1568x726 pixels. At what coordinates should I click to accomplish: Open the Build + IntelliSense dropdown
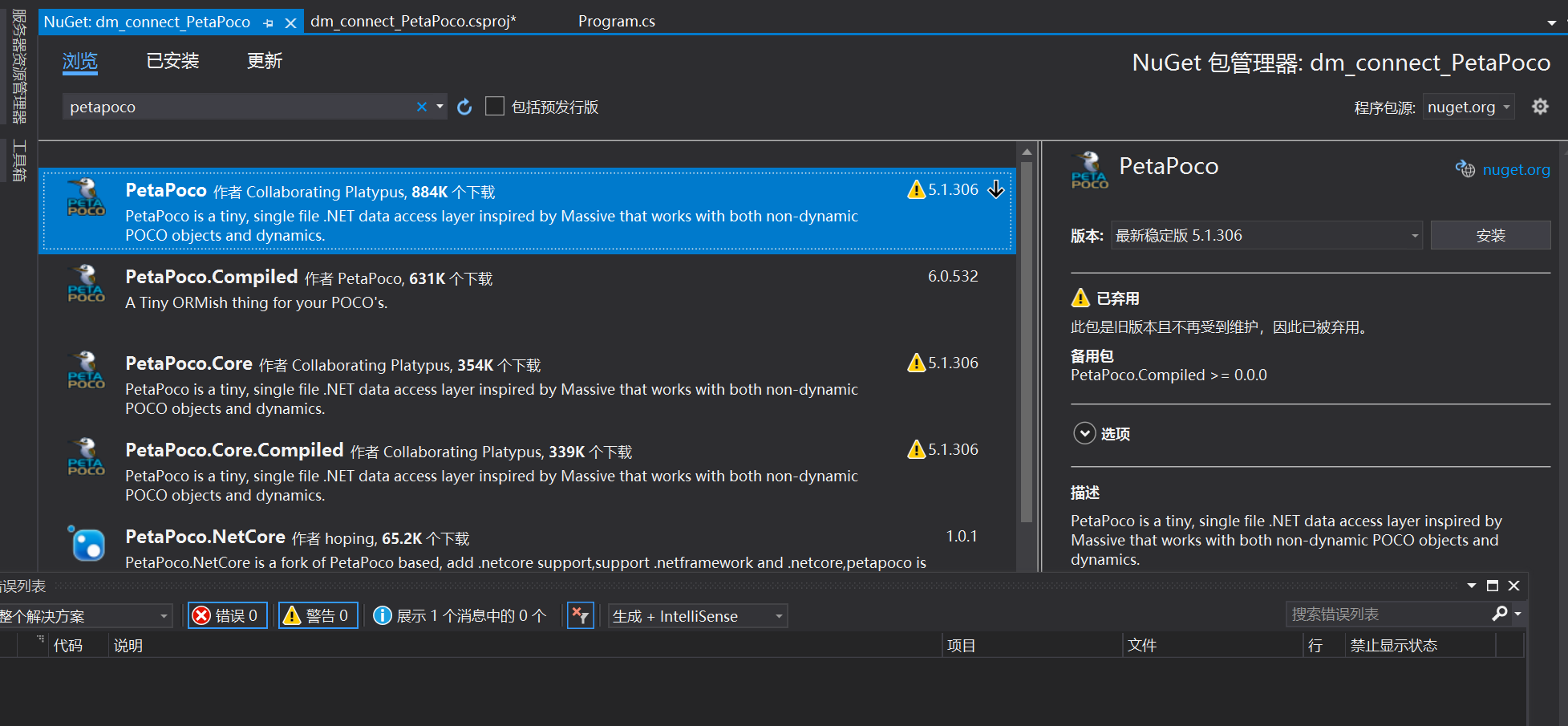coord(698,615)
